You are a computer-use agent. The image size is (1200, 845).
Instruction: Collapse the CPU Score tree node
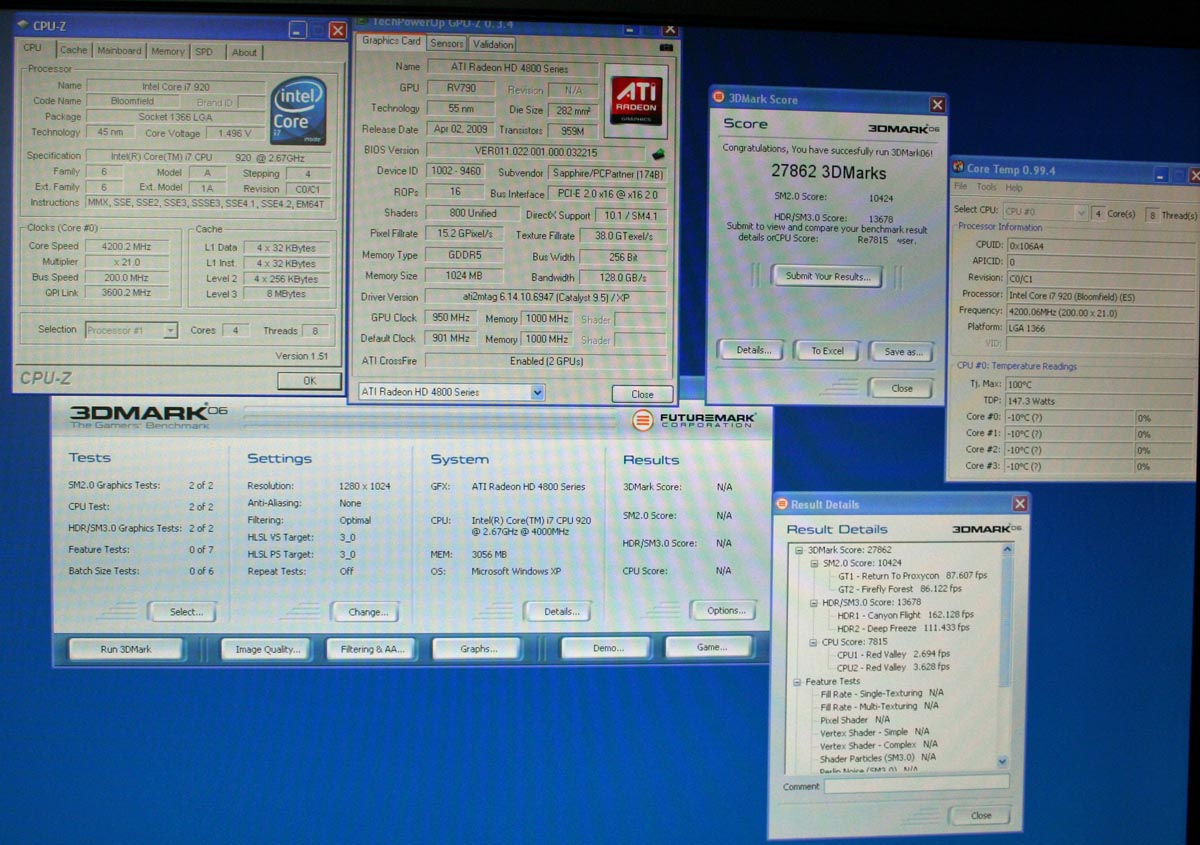(815, 642)
